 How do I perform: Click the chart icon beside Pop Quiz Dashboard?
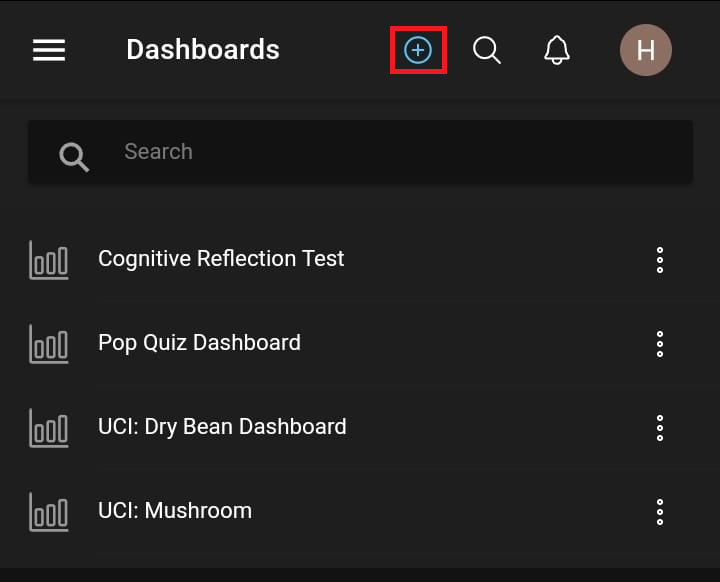(49, 344)
